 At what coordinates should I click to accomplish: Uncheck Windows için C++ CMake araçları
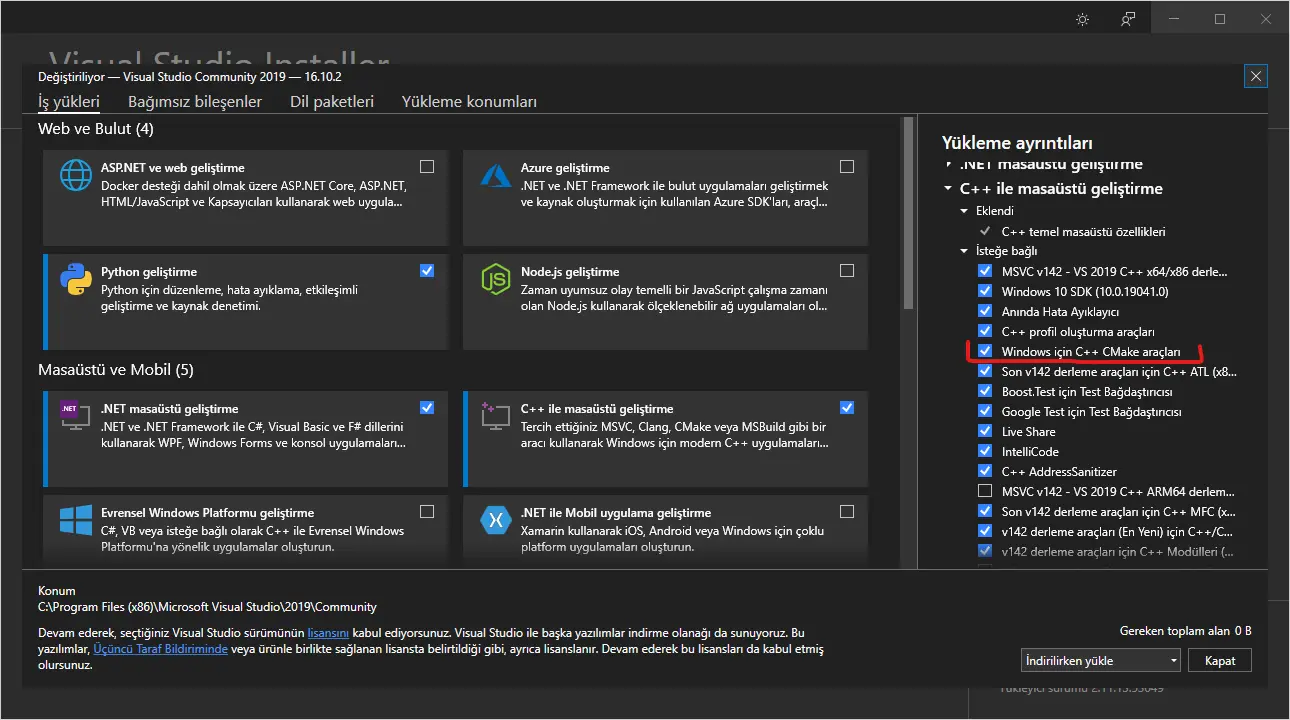(985, 351)
